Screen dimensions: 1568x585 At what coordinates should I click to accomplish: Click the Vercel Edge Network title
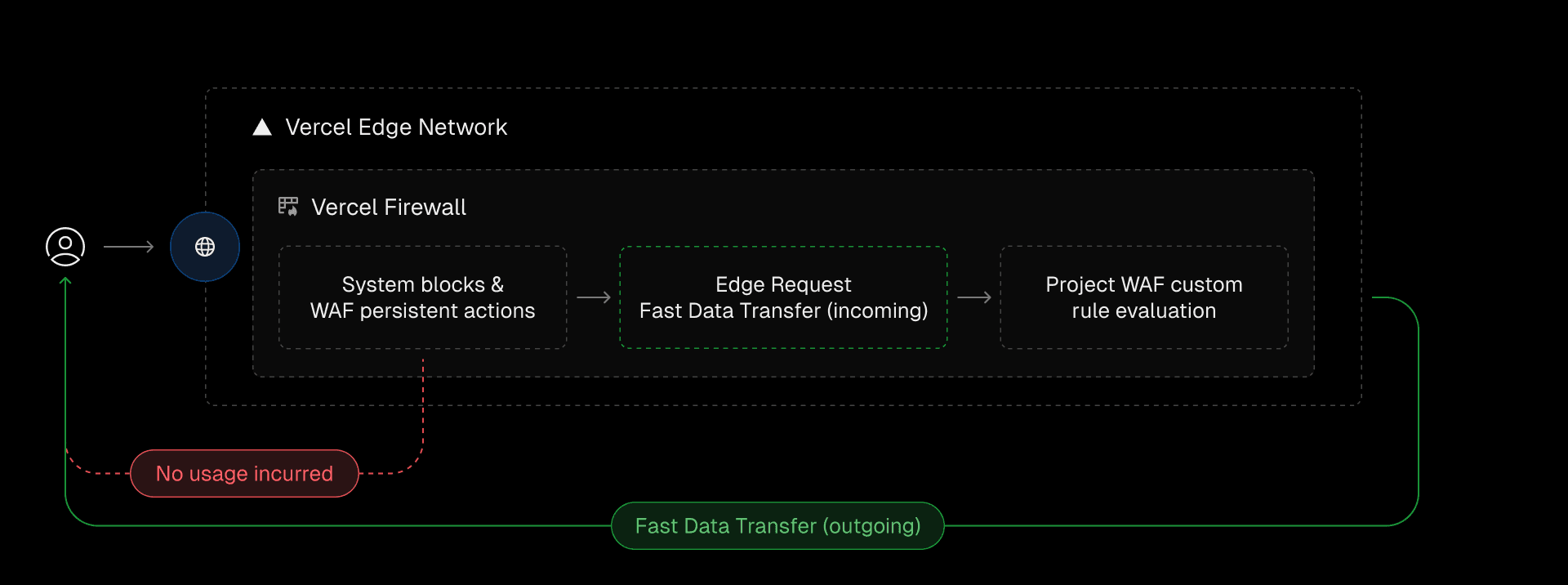point(396,127)
